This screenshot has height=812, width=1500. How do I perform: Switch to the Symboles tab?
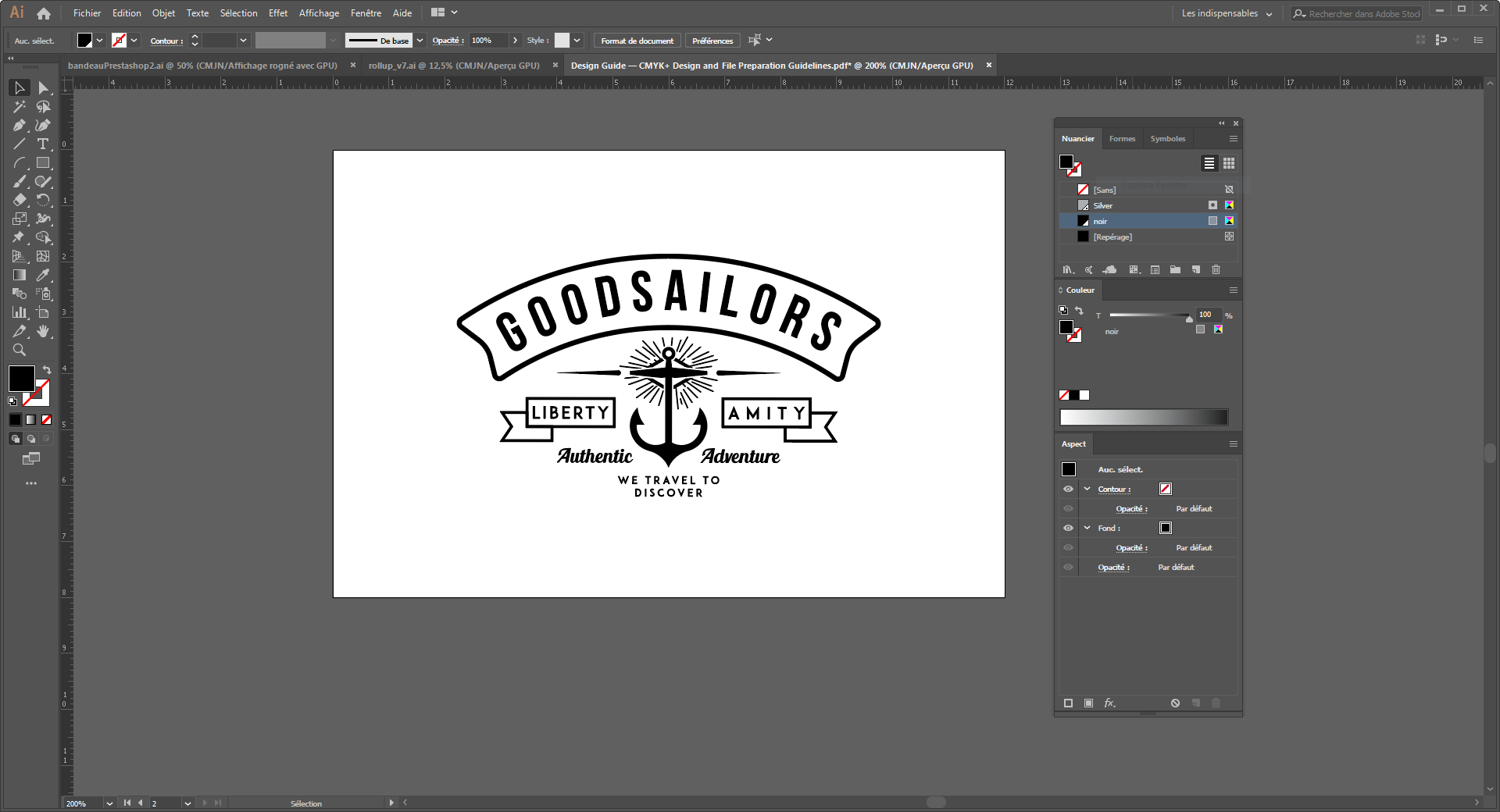point(1167,139)
